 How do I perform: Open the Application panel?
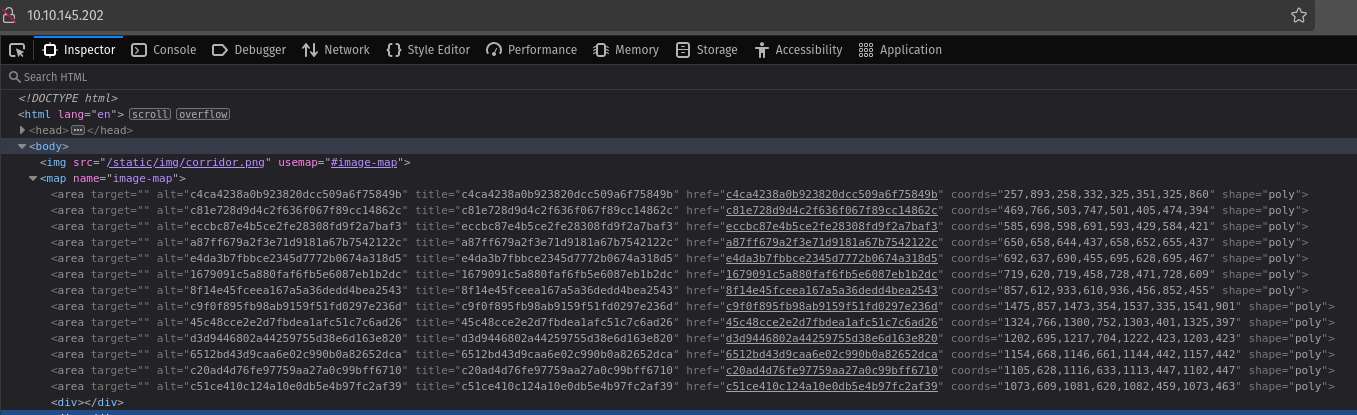tap(900, 50)
